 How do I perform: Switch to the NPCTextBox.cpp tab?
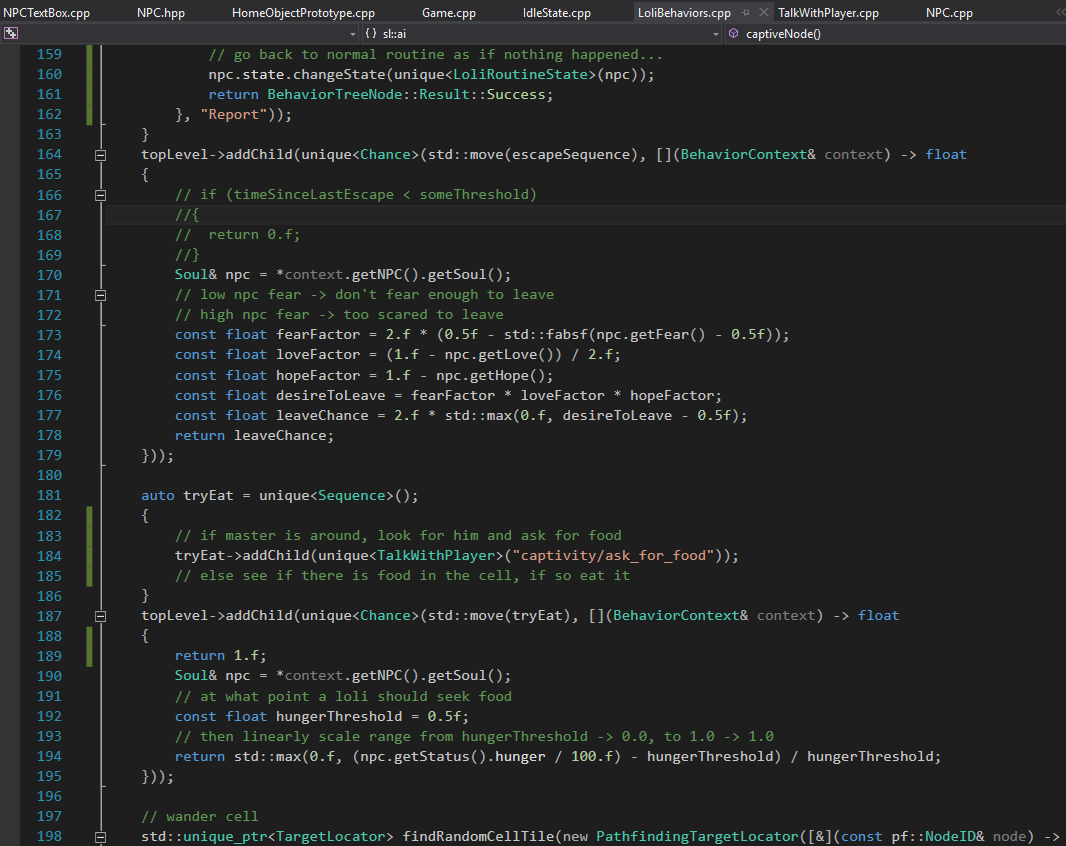click(46, 13)
